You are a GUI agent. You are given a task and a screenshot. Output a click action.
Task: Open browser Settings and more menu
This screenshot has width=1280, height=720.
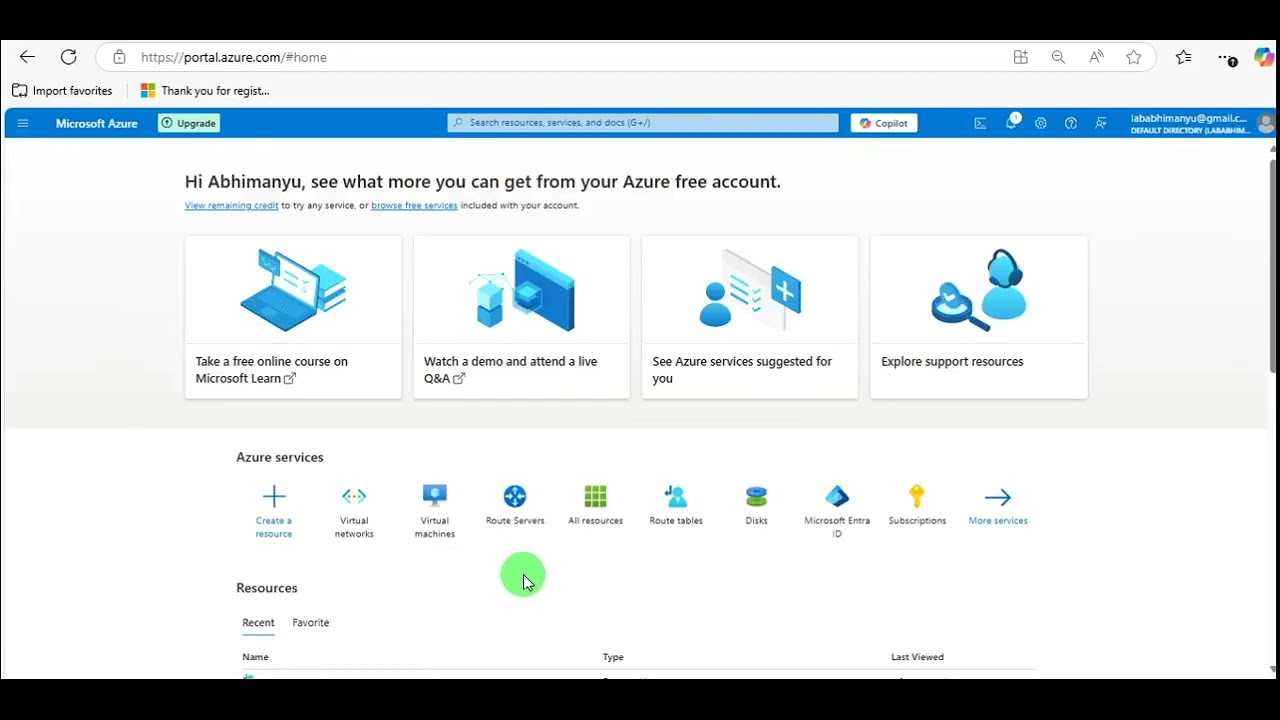1227,58
